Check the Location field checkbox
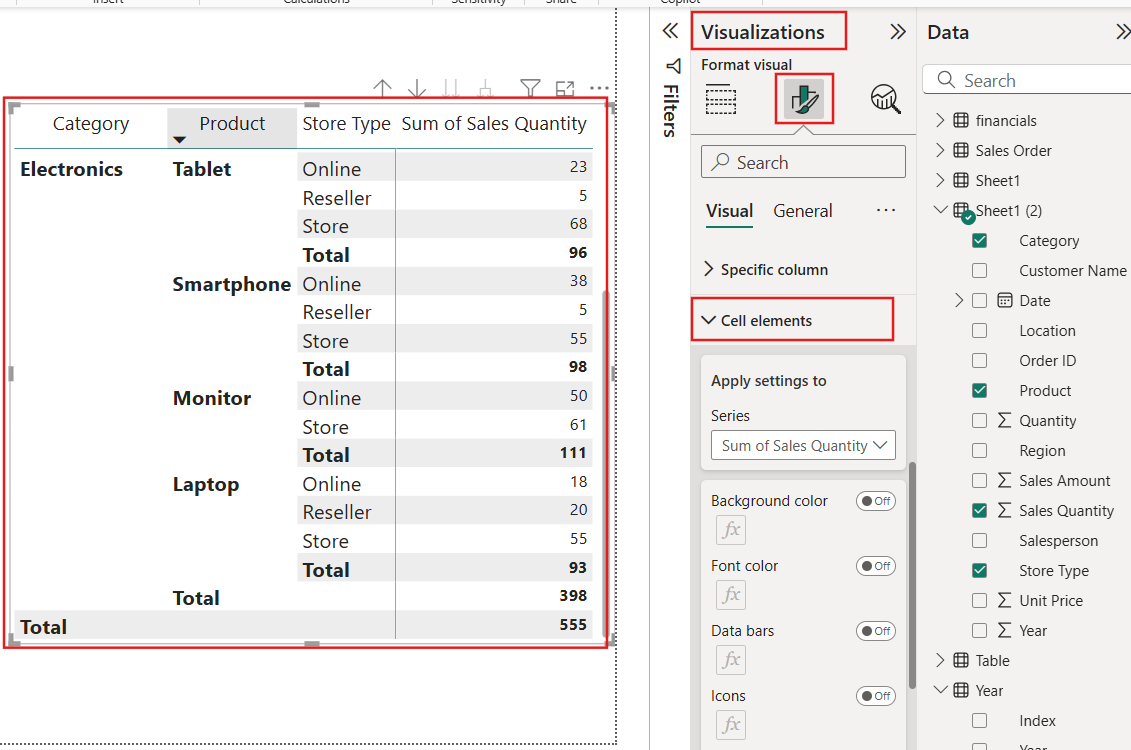This screenshot has width=1131, height=750. coord(980,330)
